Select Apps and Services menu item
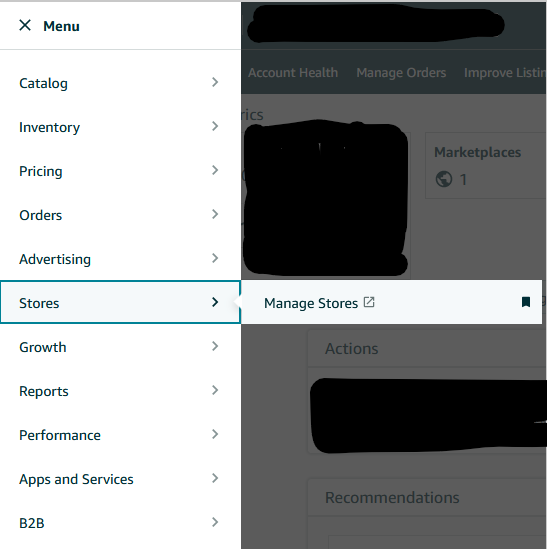Screen dimensions: 547x549 pos(120,479)
